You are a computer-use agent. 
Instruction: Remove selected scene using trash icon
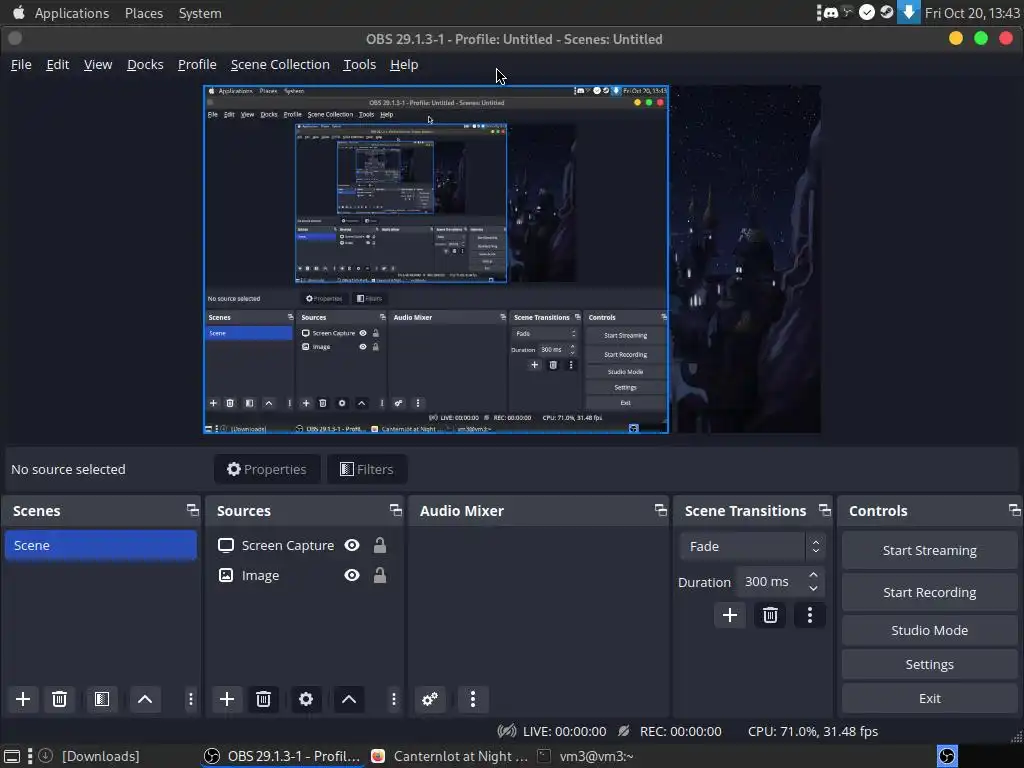tap(59, 699)
